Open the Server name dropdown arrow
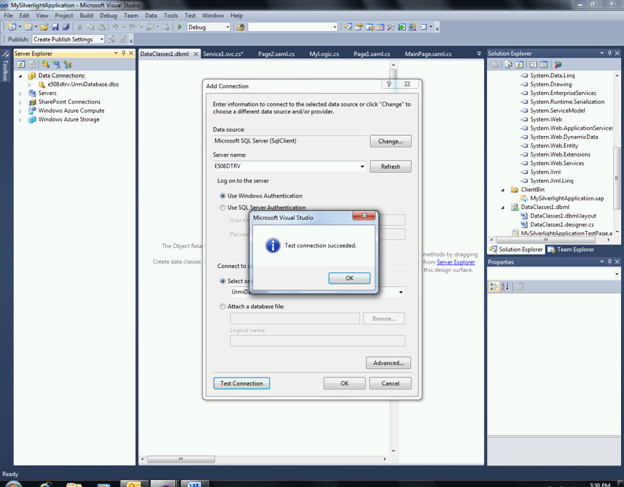 point(362,166)
